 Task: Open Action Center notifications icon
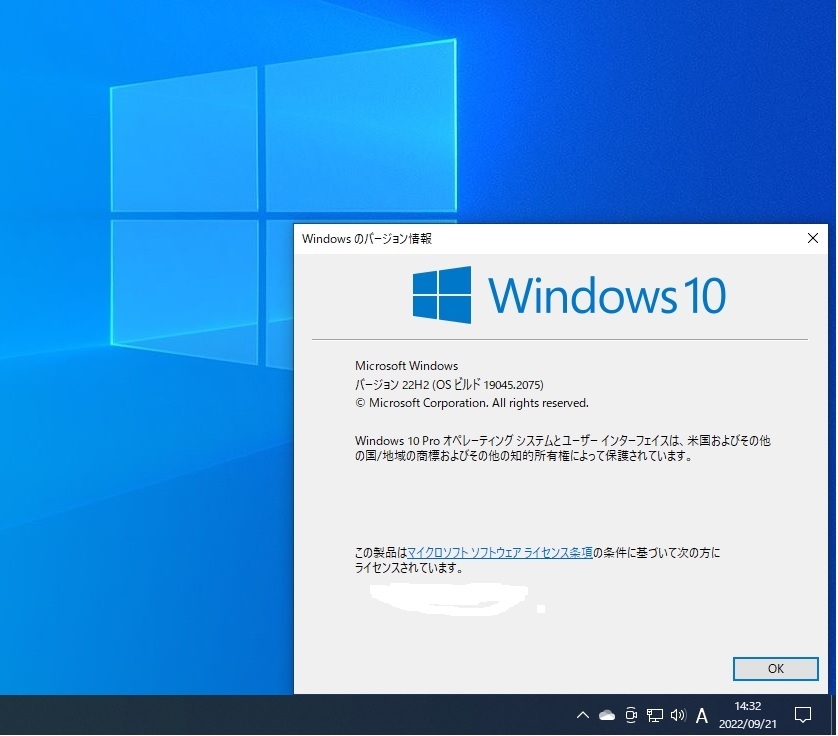[x=802, y=715]
